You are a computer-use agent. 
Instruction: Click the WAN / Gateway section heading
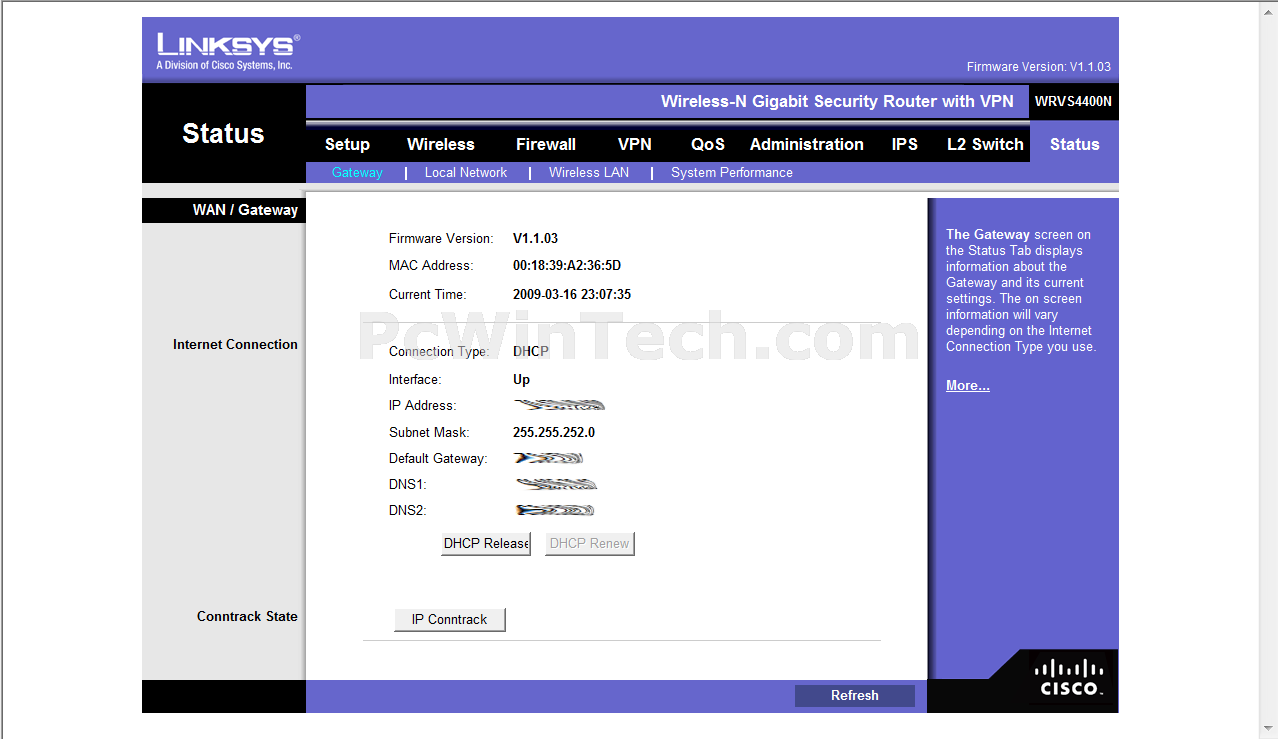tap(245, 210)
